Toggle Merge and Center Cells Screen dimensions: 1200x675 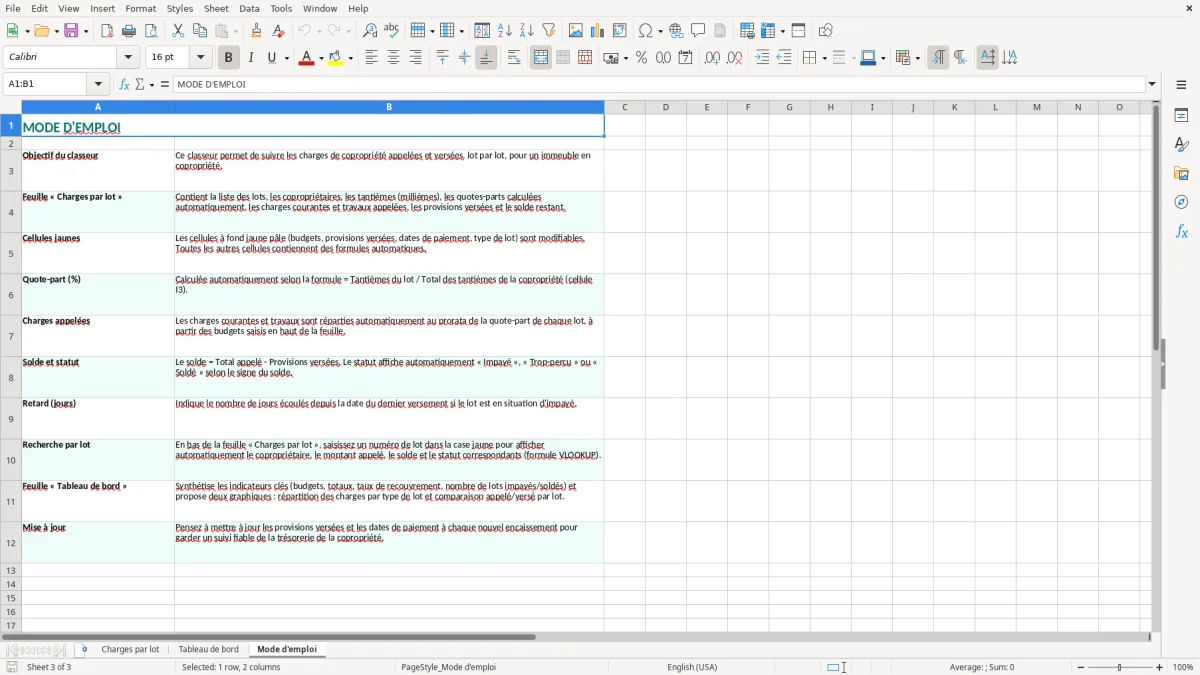coord(541,58)
